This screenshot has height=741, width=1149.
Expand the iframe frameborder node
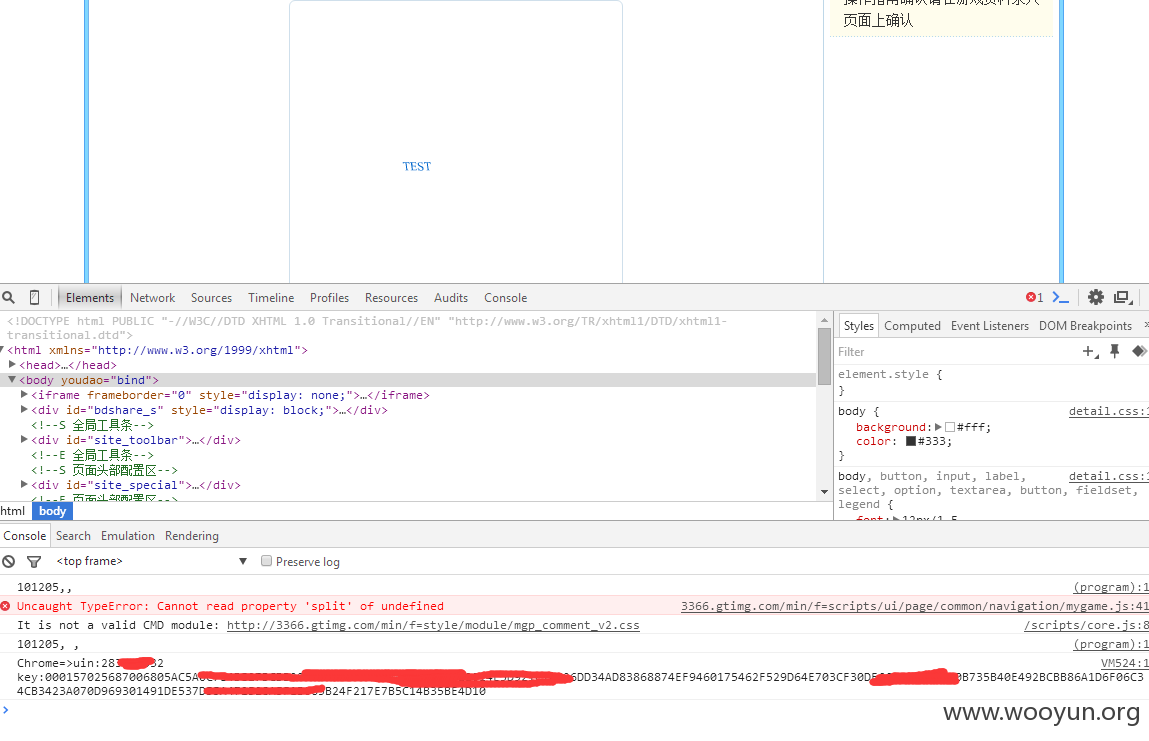(24, 394)
